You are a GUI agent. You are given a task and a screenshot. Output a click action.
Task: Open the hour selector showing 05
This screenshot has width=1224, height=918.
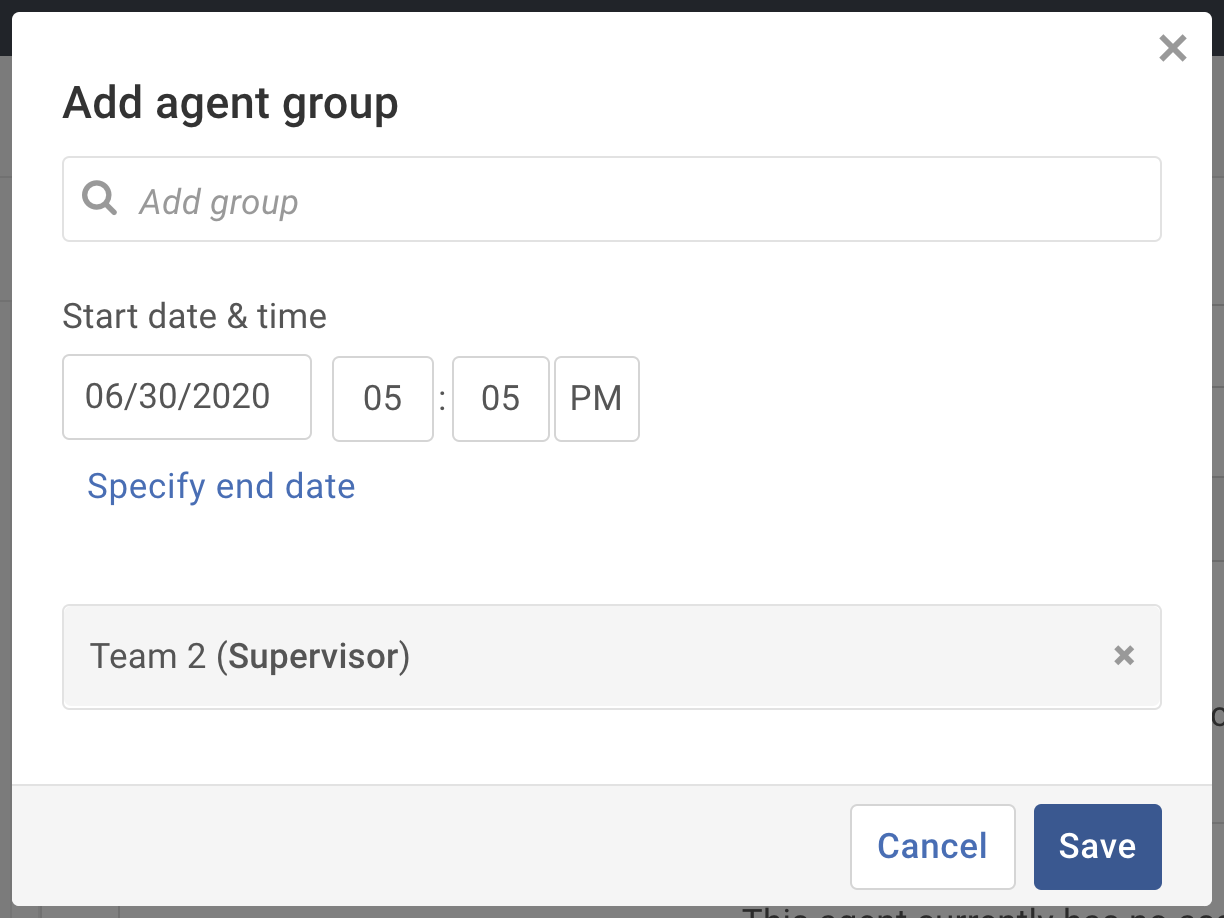(x=383, y=398)
